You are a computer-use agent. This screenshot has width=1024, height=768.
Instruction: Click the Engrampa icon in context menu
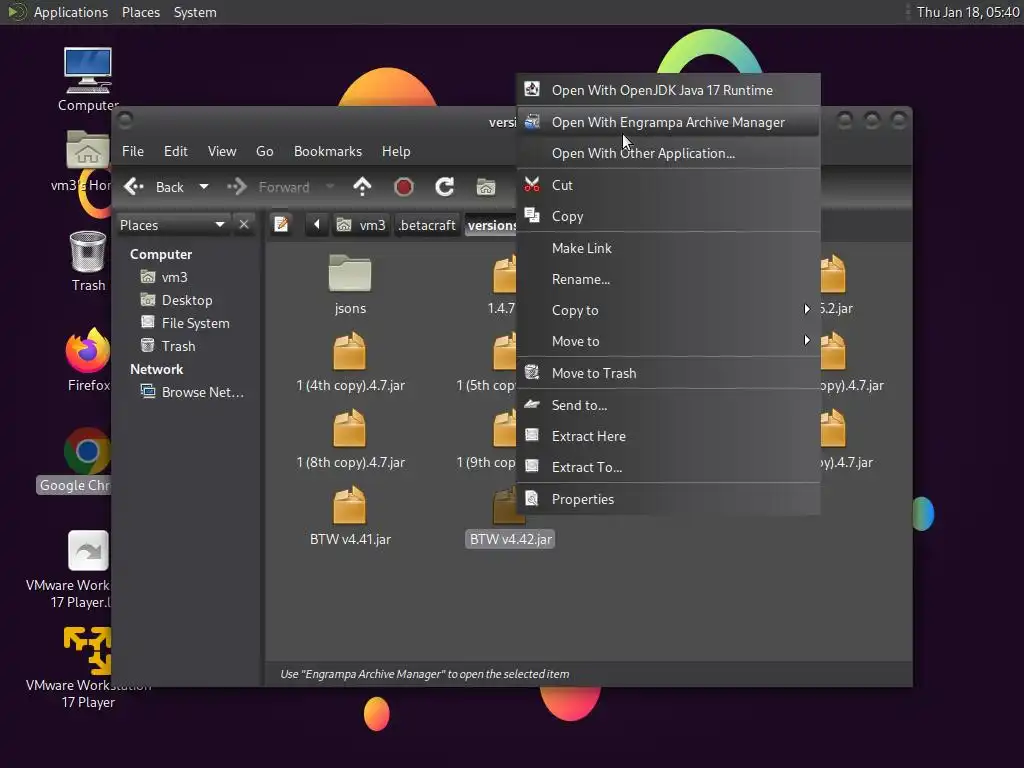(532, 121)
